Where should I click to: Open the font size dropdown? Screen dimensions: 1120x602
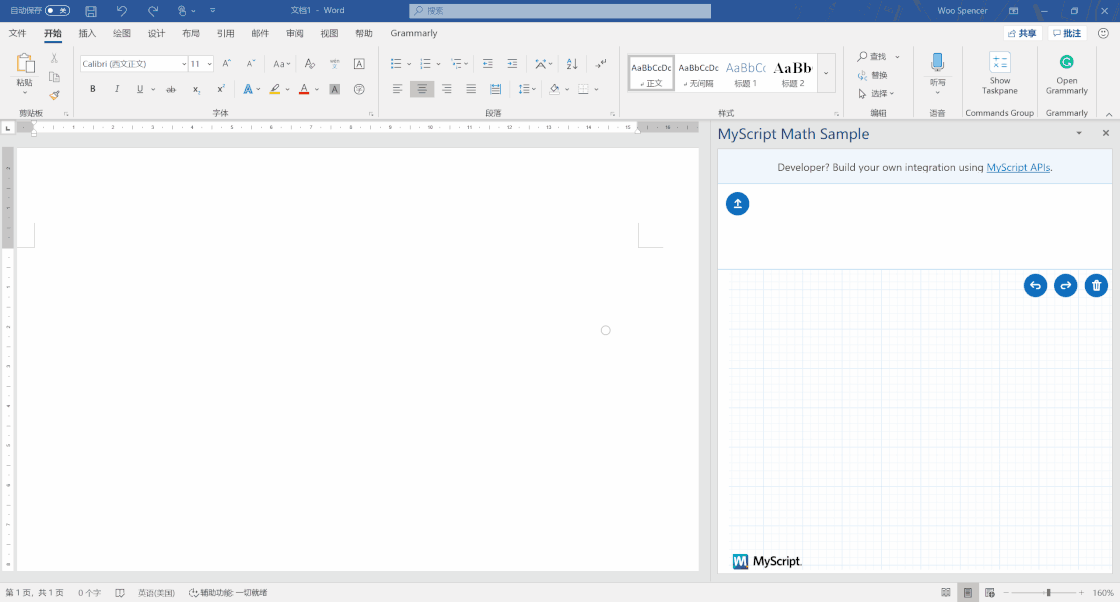pos(209,64)
